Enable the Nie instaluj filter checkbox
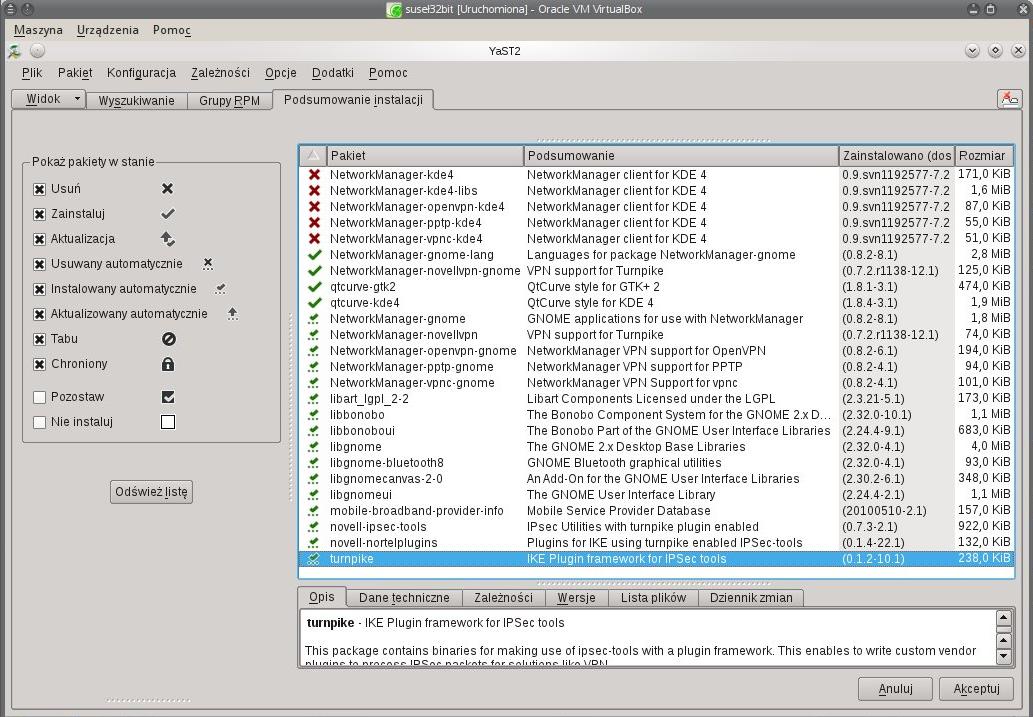 [x=40, y=421]
